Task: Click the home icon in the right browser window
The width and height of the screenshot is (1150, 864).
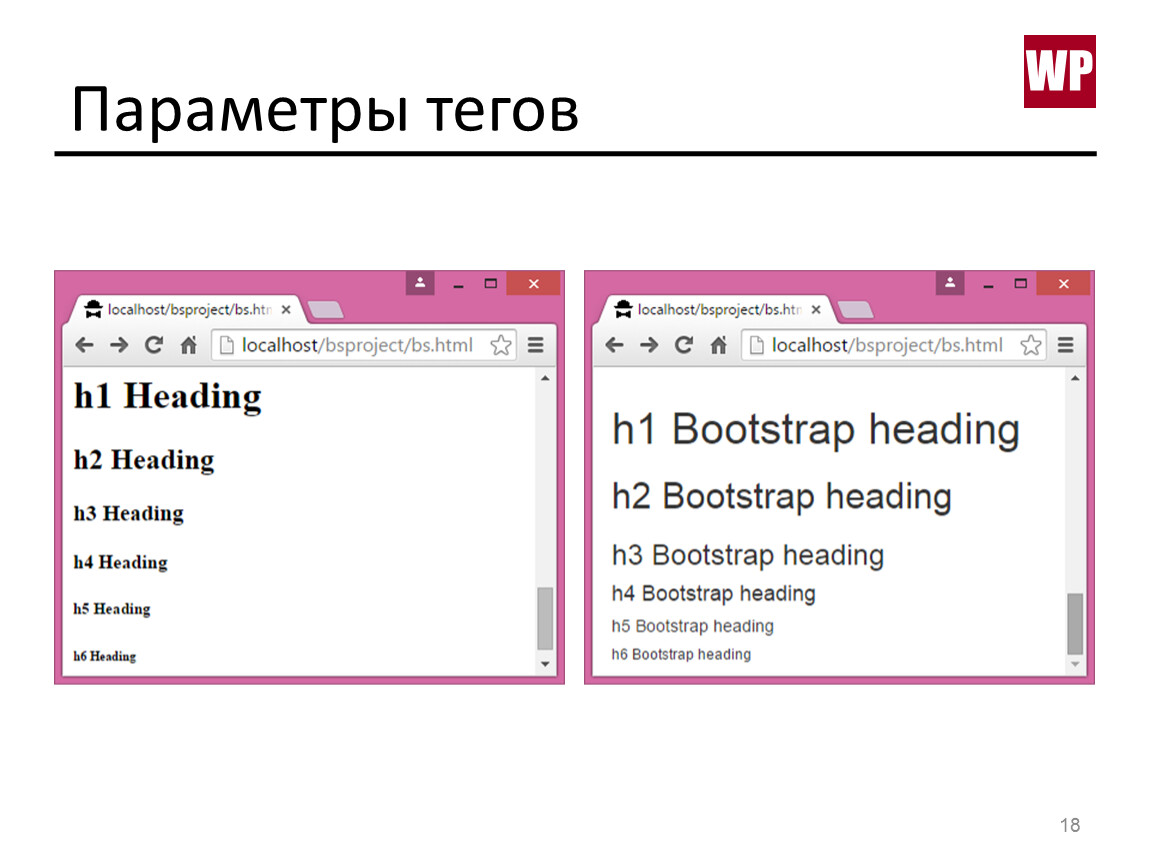Action: click(718, 346)
